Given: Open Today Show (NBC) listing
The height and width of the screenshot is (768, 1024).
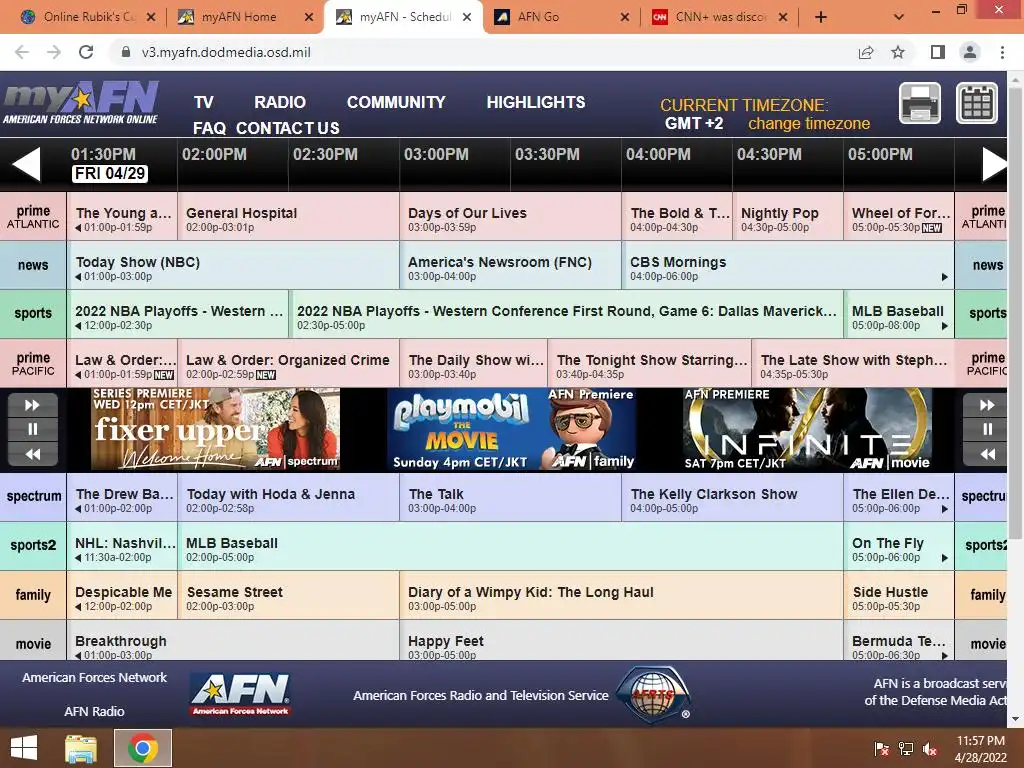Looking at the screenshot, I should [x=232, y=267].
